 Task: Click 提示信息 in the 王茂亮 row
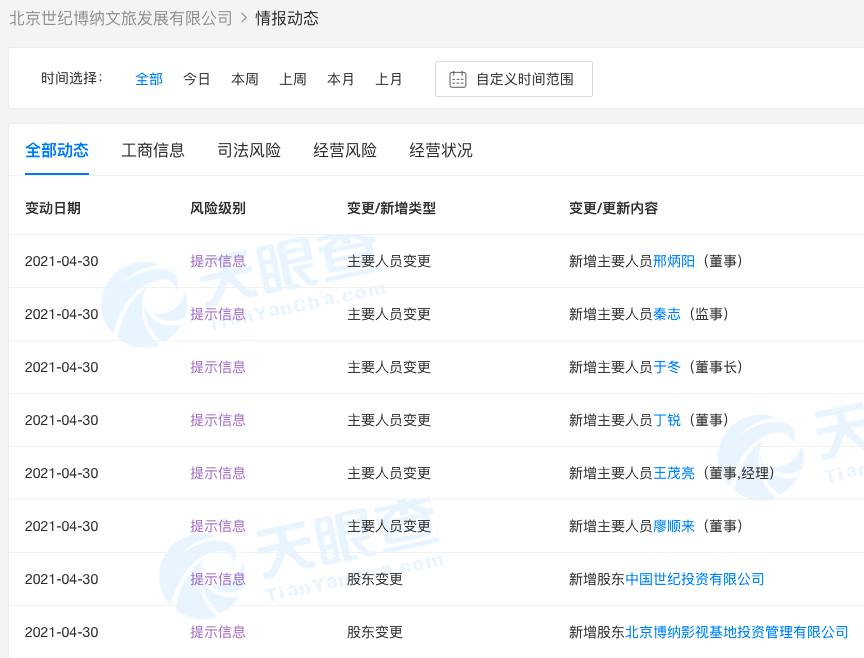tap(218, 473)
